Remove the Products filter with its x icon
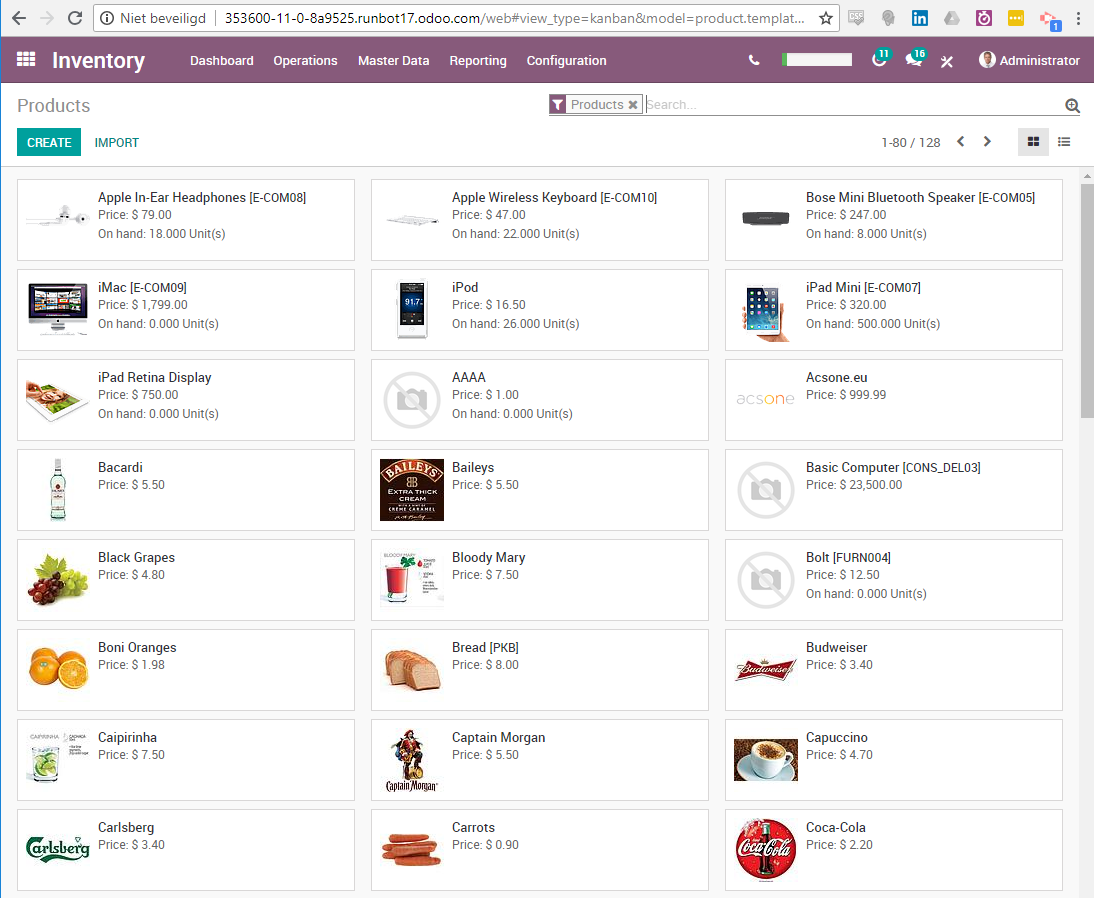Screen dimensions: 1094x898 pos(631,104)
